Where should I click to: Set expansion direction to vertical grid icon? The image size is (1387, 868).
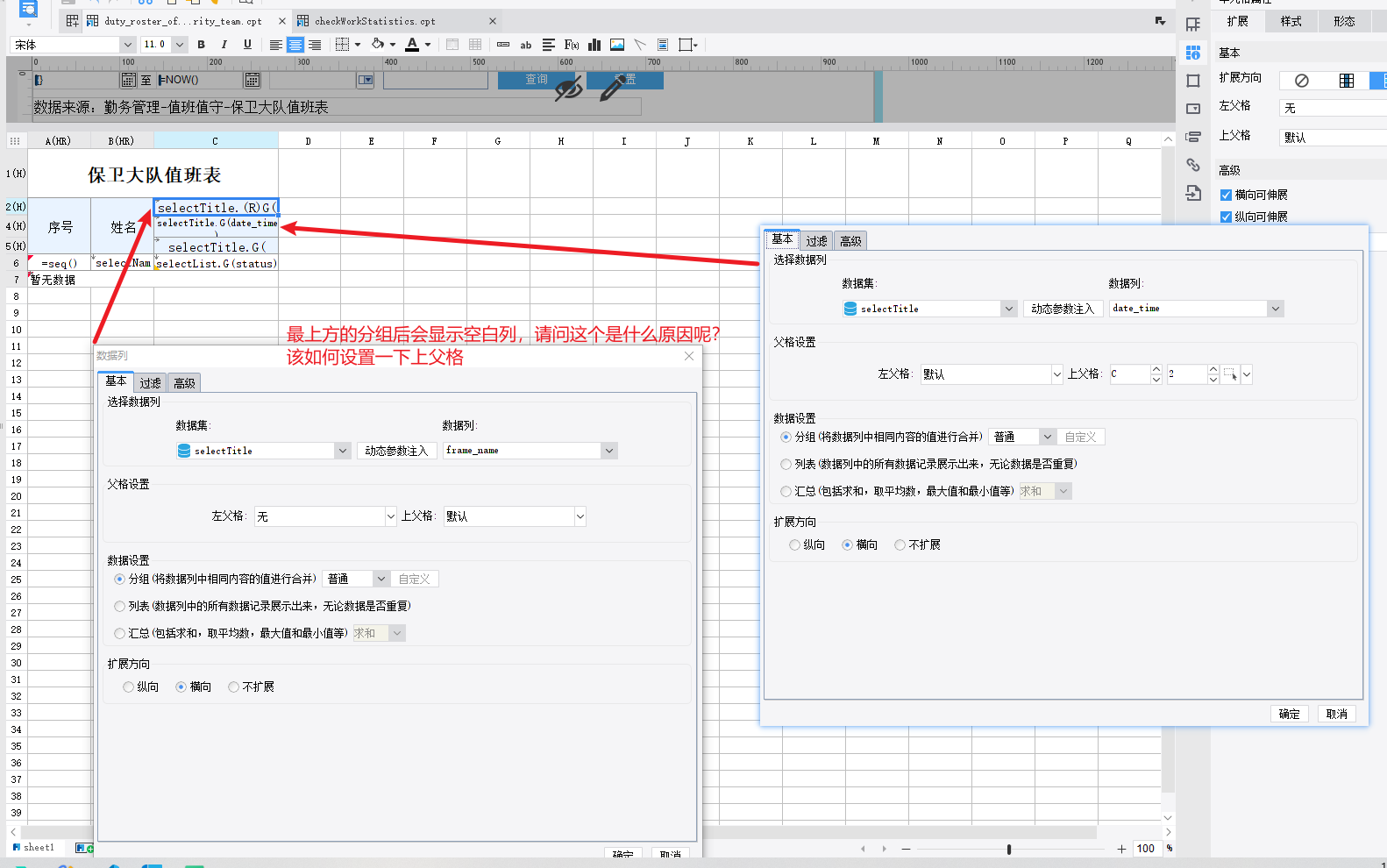(1347, 81)
